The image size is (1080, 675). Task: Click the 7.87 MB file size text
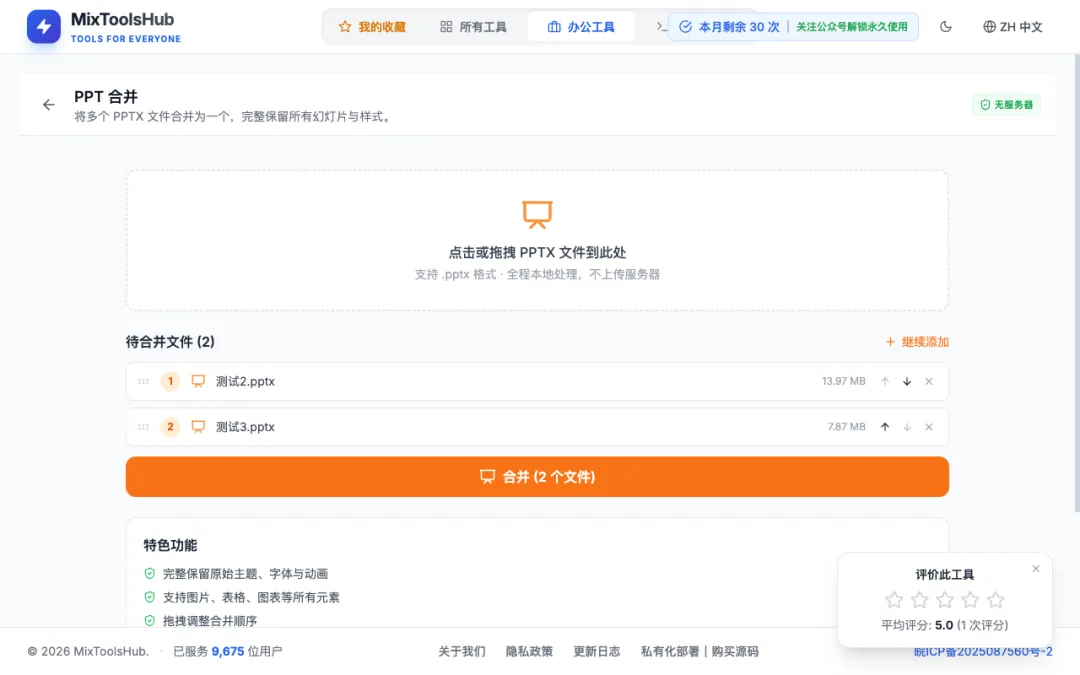(847, 427)
